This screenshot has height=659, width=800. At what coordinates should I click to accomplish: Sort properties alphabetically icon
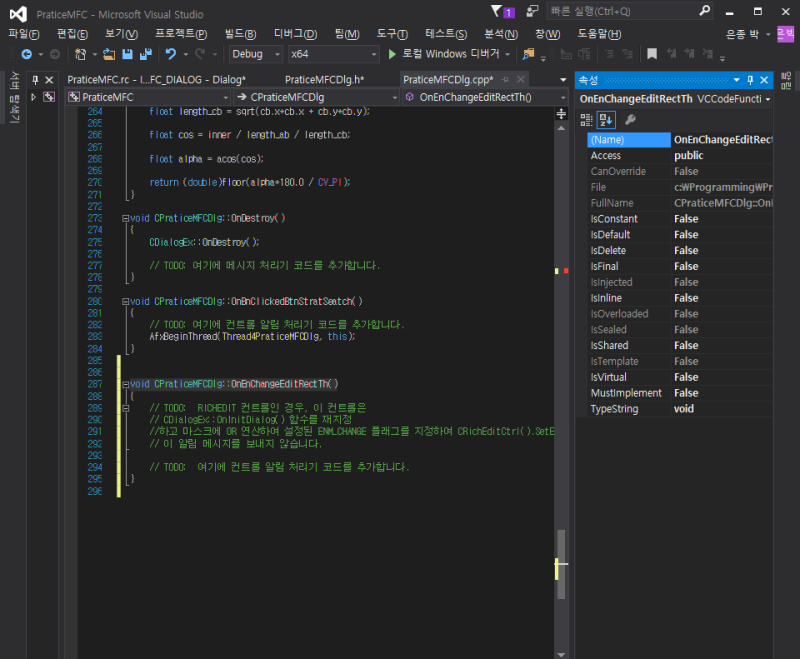click(x=606, y=120)
